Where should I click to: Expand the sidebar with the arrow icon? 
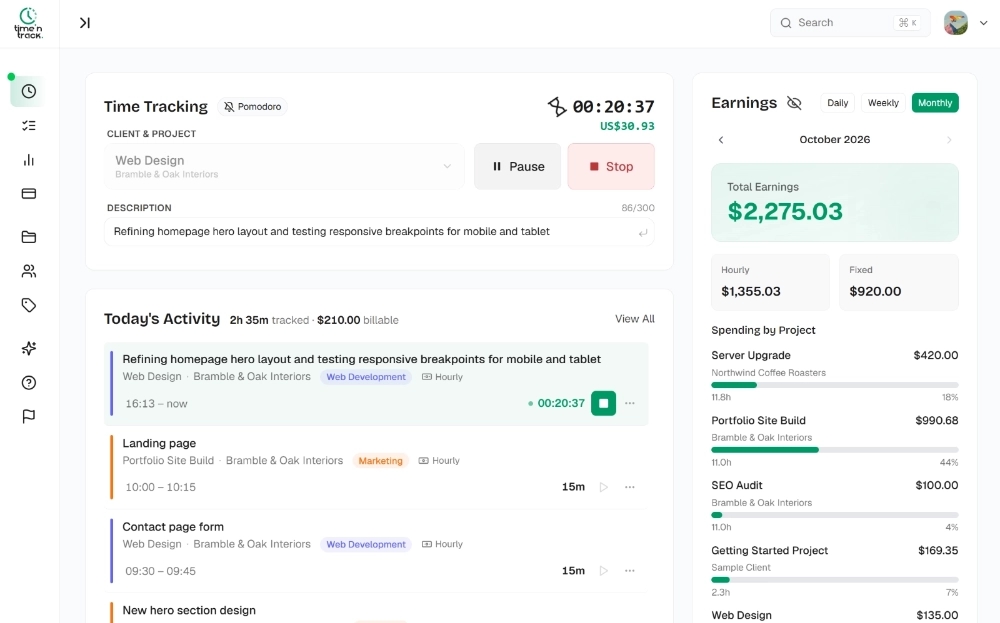85,23
